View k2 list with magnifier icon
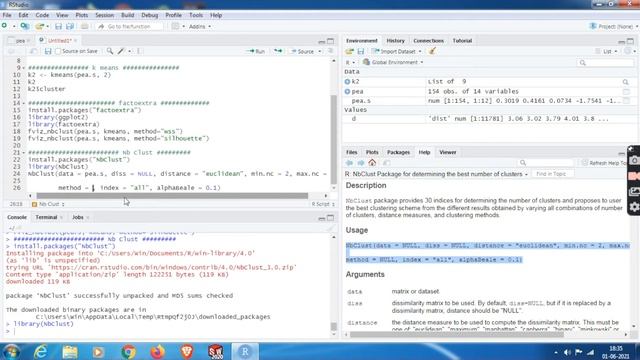 [x=625, y=82]
